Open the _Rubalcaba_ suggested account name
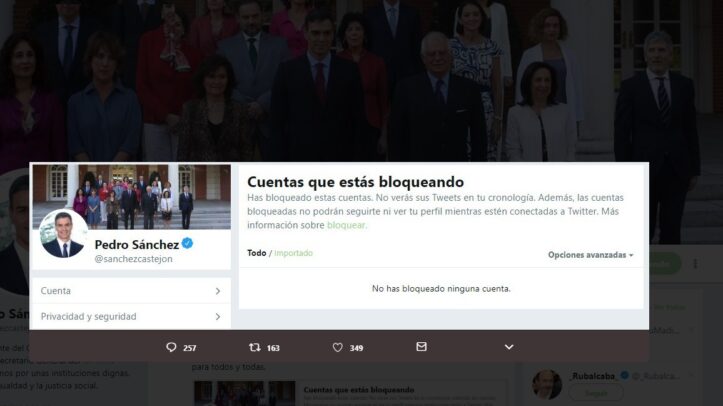The height and width of the screenshot is (406, 723). (x=593, y=376)
